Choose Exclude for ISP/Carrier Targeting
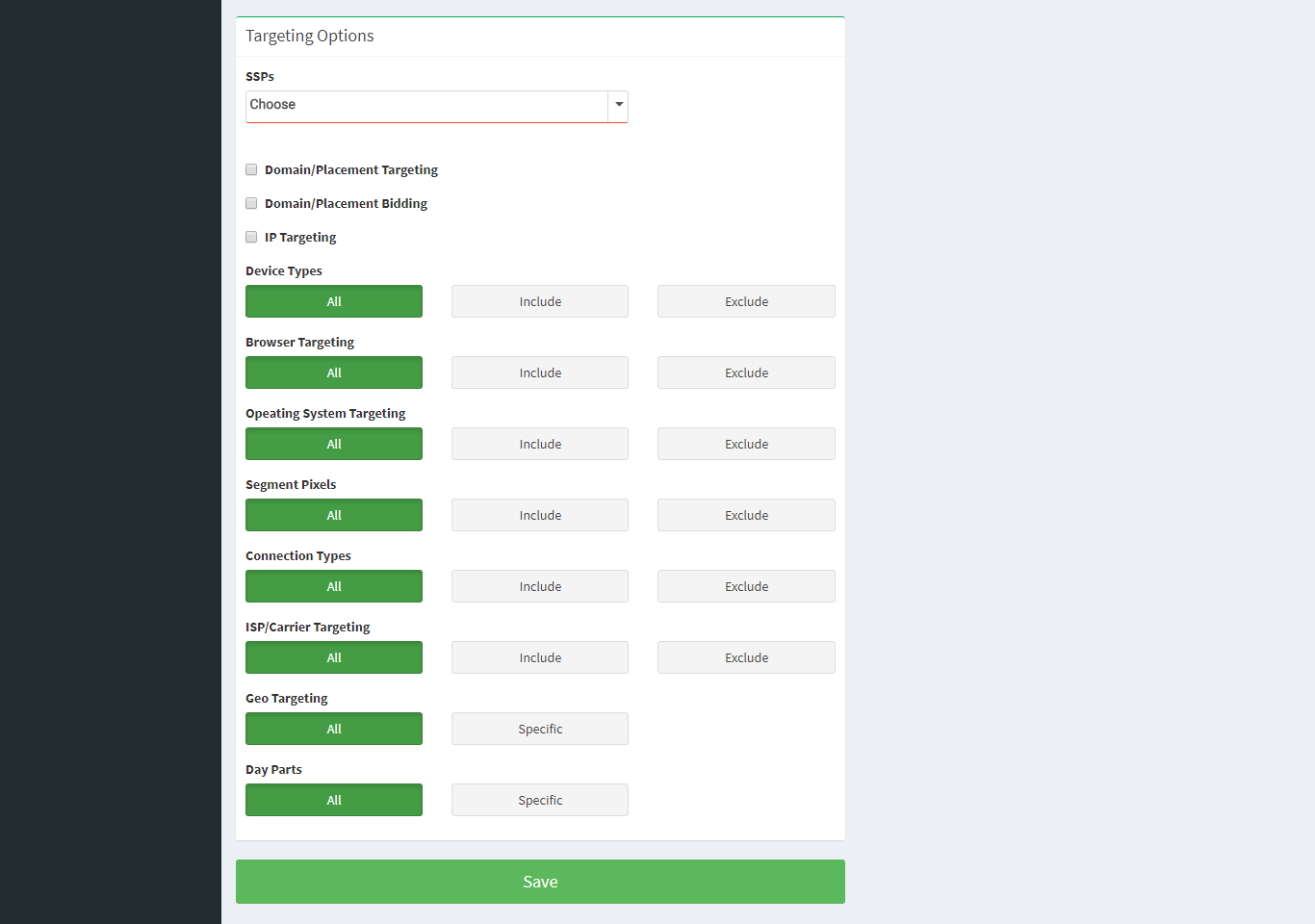Screen dimensions: 1315x924 click(746, 657)
